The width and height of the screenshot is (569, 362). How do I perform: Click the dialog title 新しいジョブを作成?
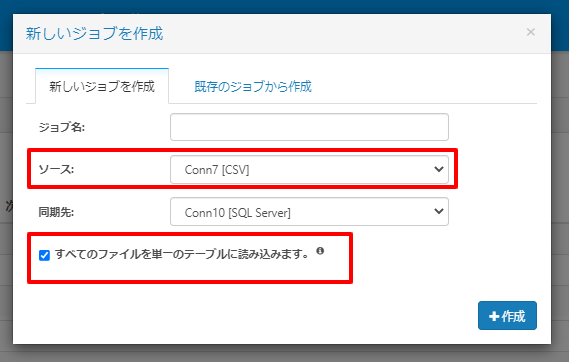coord(94,33)
